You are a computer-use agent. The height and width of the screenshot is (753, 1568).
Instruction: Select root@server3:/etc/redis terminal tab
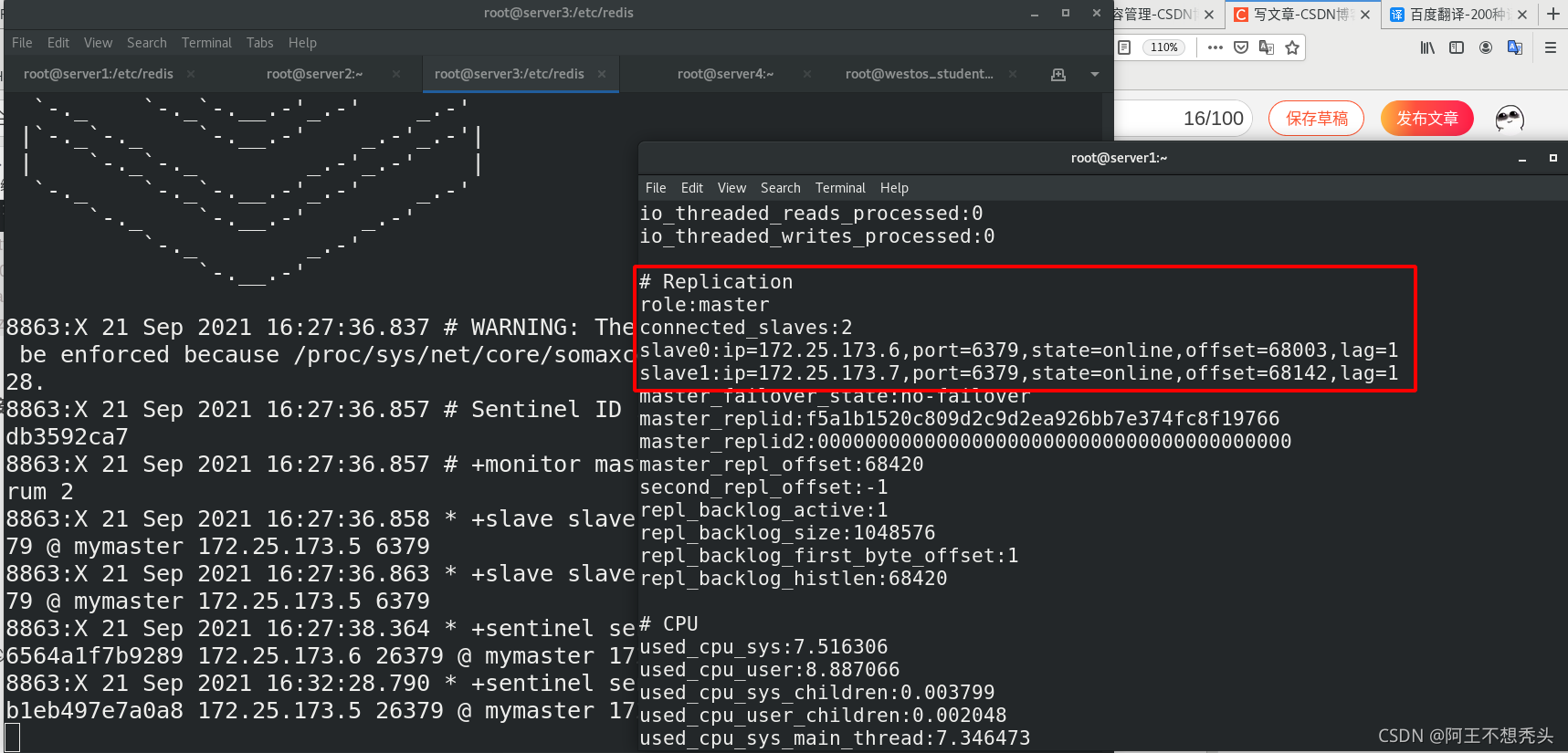(510, 74)
